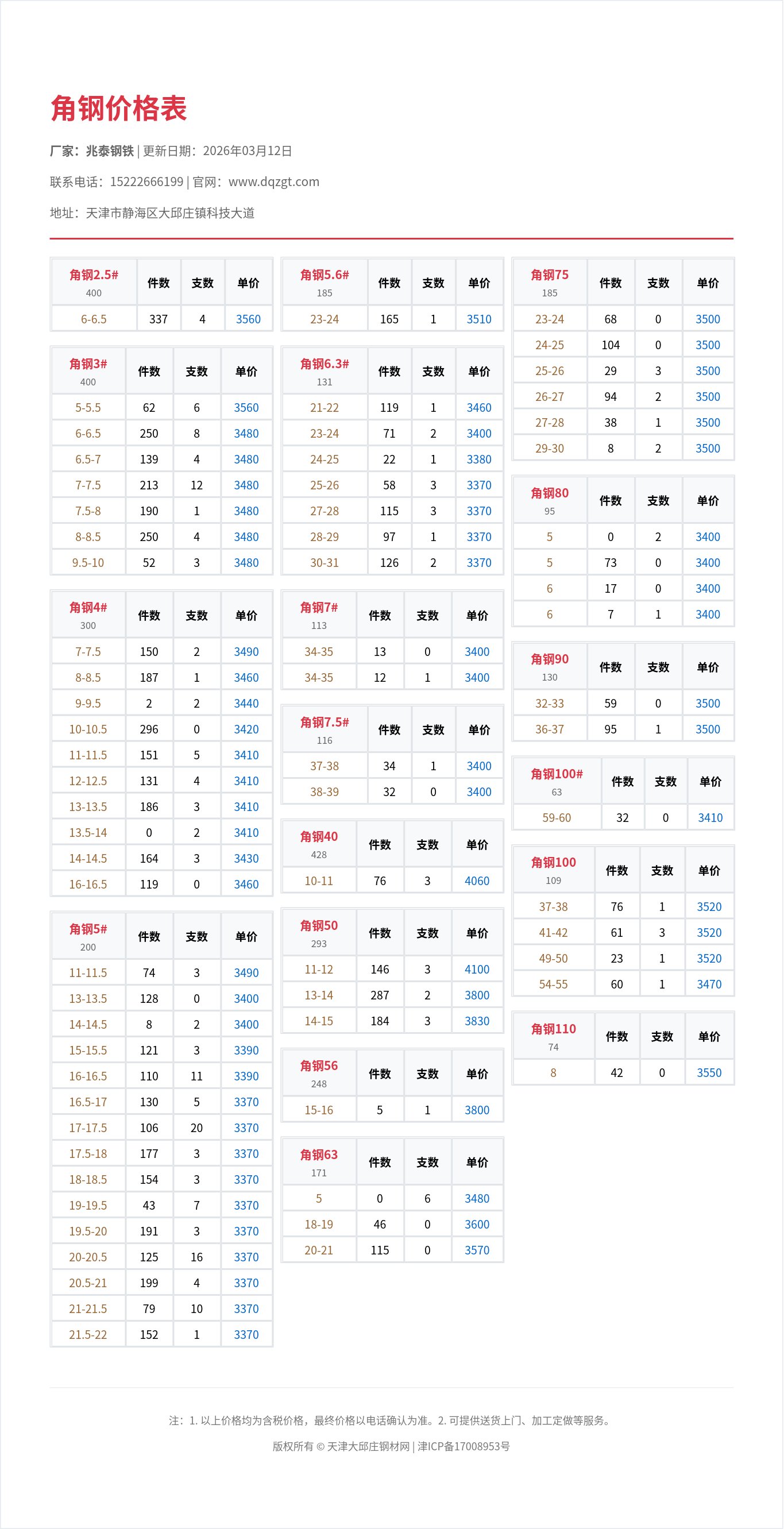The image size is (784, 1529).
Task: Select count 199 in 角钢5# 20.5-21 row
Action: point(149,1283)
